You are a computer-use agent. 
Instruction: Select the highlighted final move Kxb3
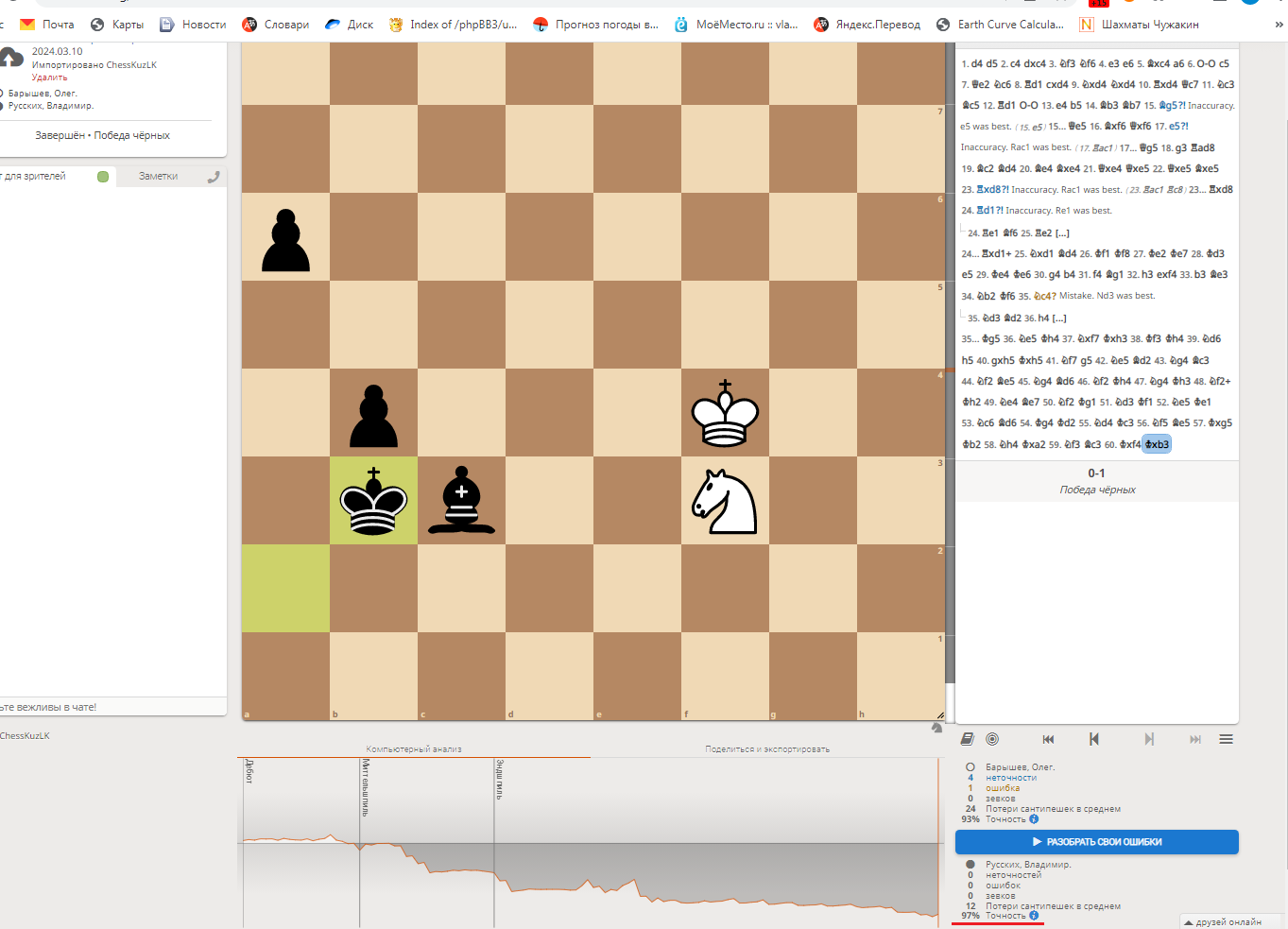1157,444
